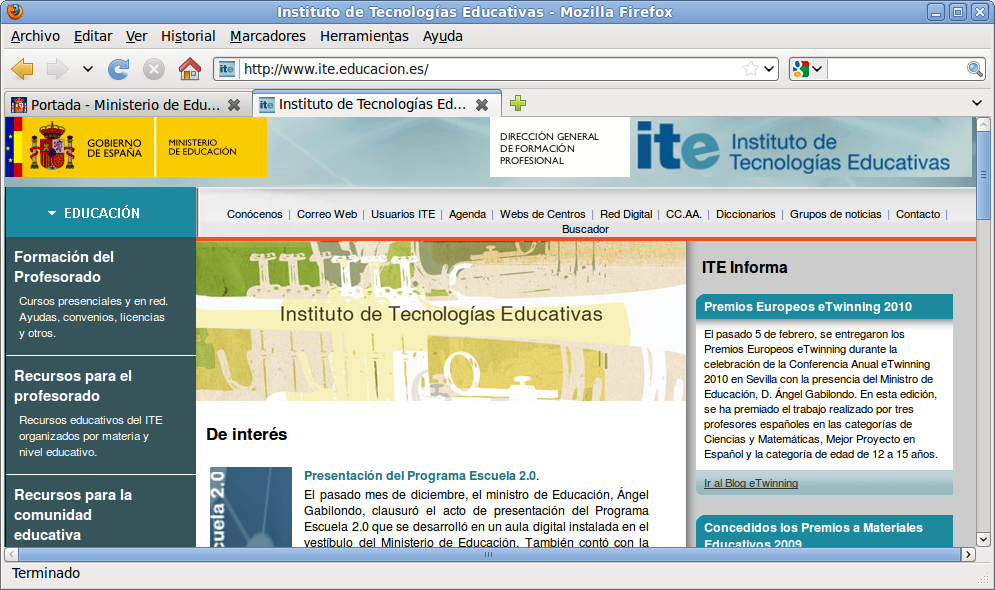Open Webs de Centros link
This screenshot has height=590, width=995.
pyautogui.click(x=543, y=214)
